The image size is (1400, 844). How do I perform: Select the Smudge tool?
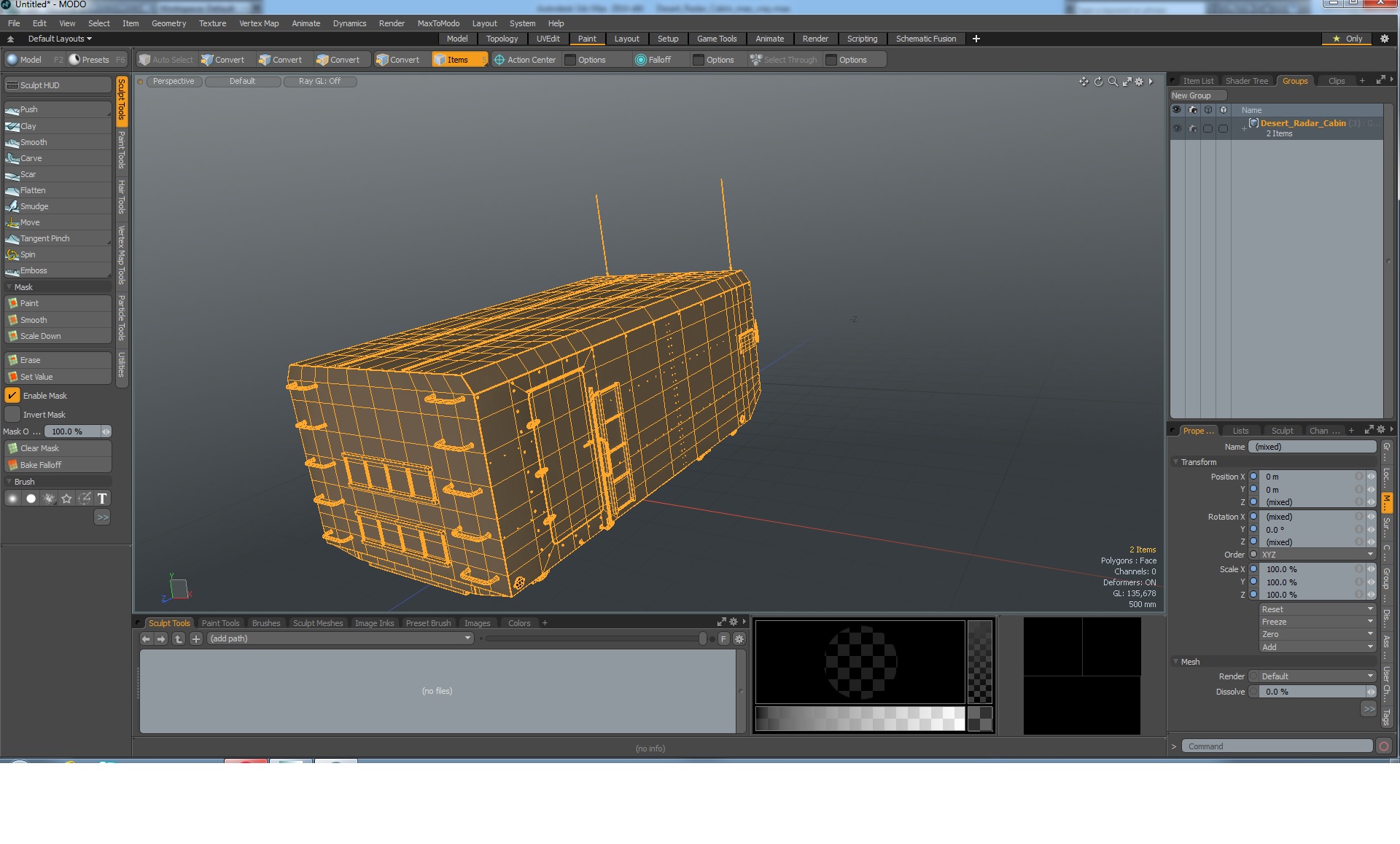tap(58, 206)
